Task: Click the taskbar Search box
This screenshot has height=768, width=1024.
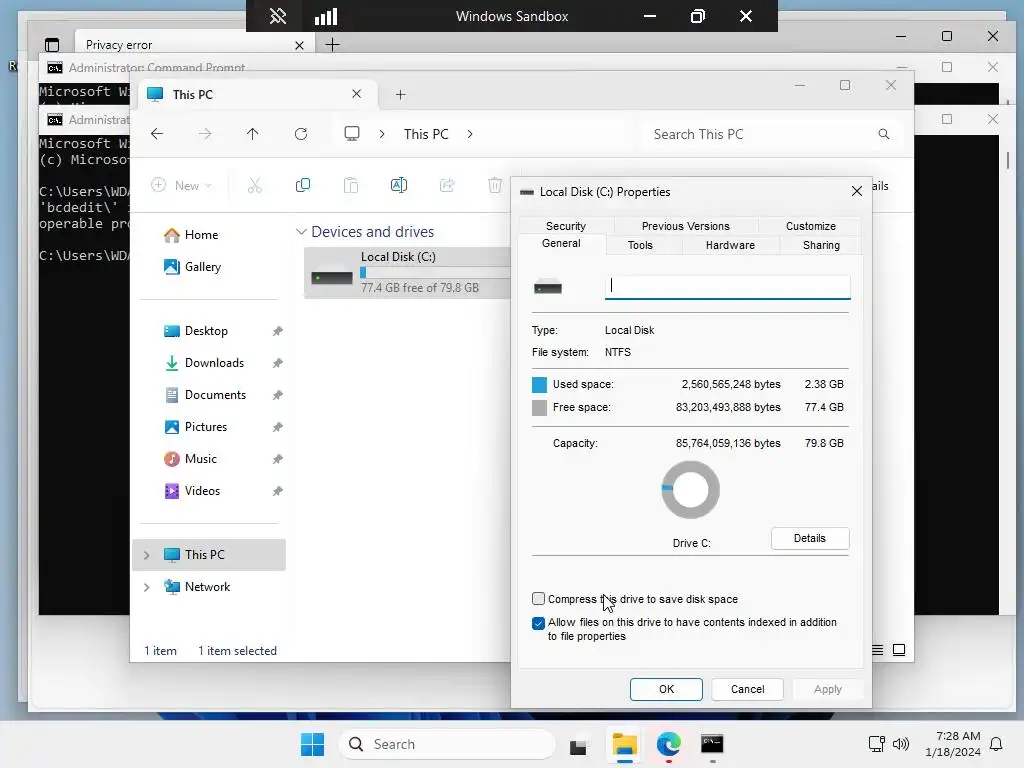Action: pyautogui.click(x=447, y=744)
